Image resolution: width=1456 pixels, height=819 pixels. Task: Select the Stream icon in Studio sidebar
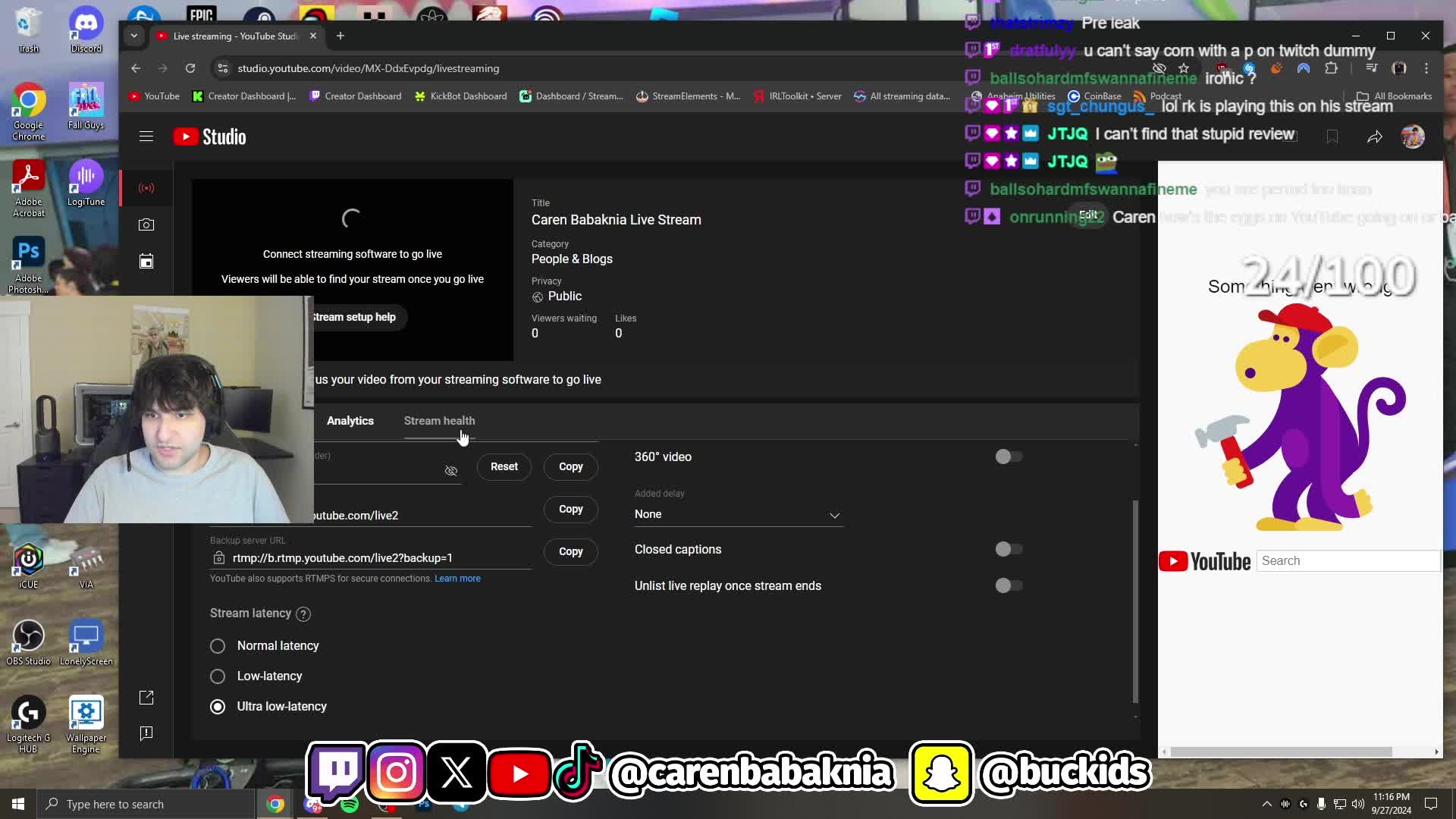coord(146,187)
